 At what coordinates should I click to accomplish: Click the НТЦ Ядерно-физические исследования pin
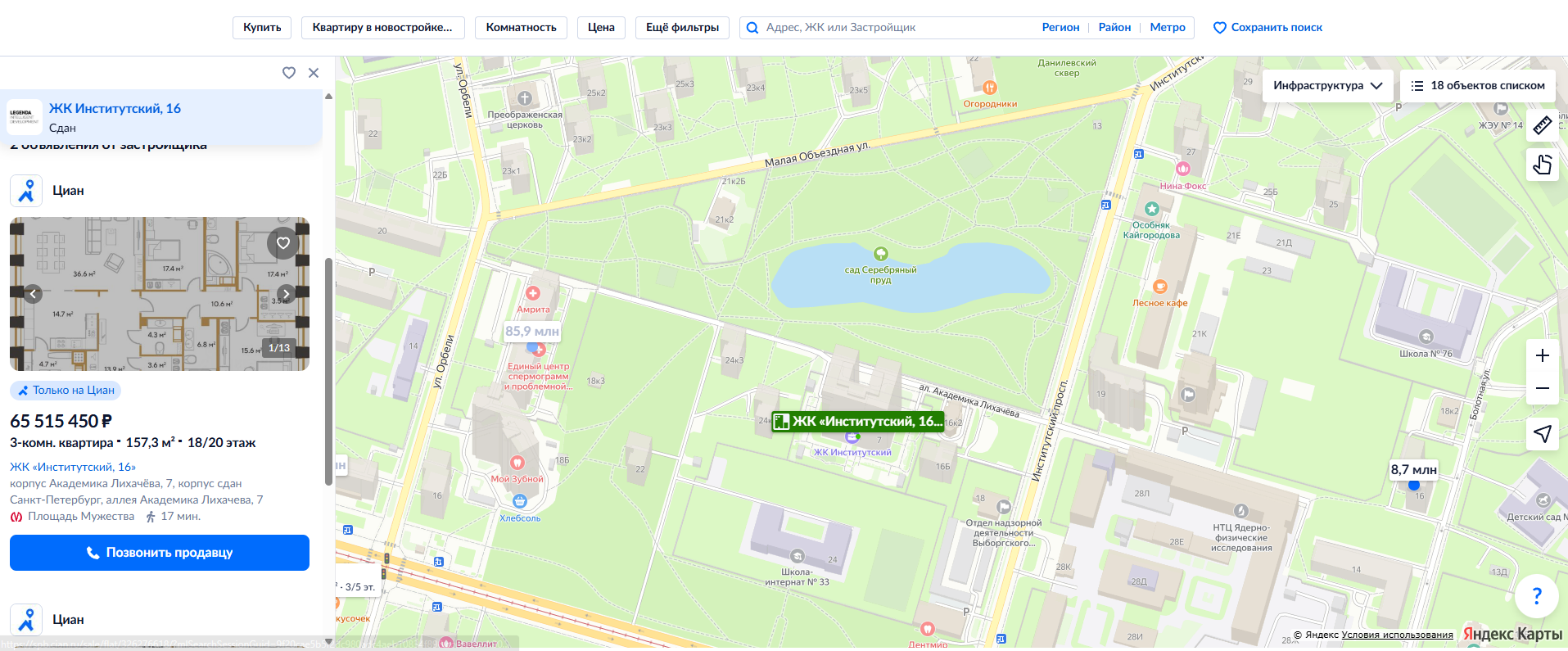[x=1241, y=511]
